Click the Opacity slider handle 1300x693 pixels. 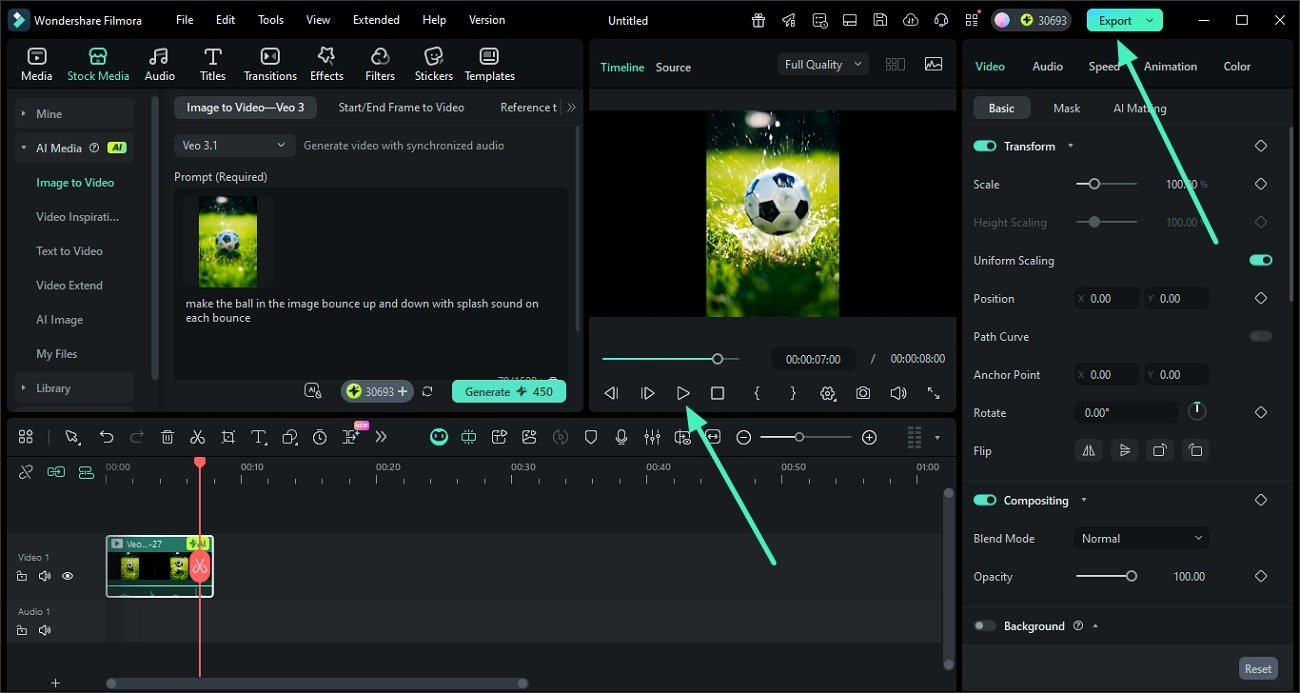click(x=1131, y=576)
